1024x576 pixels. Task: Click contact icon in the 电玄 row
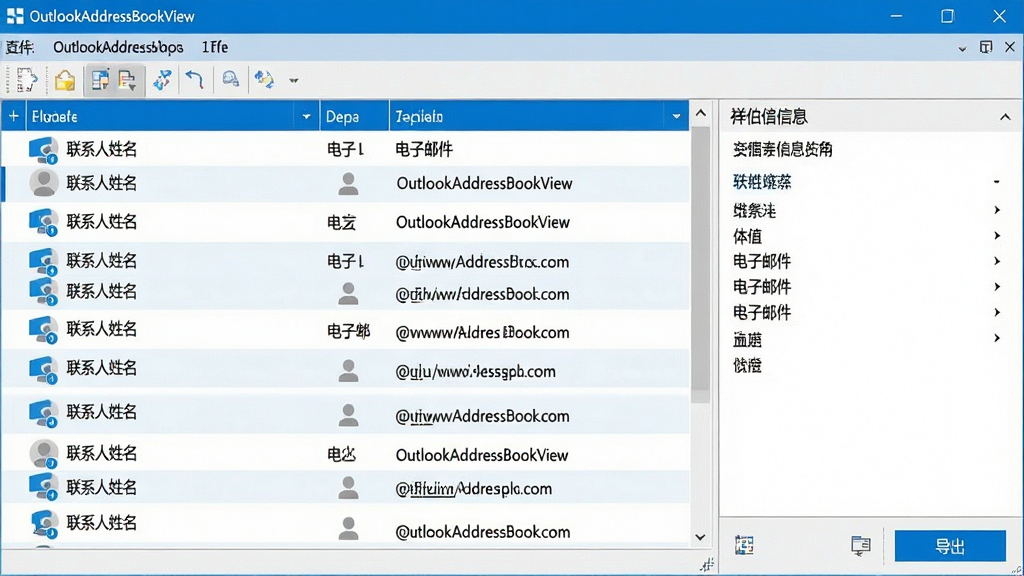43,222
